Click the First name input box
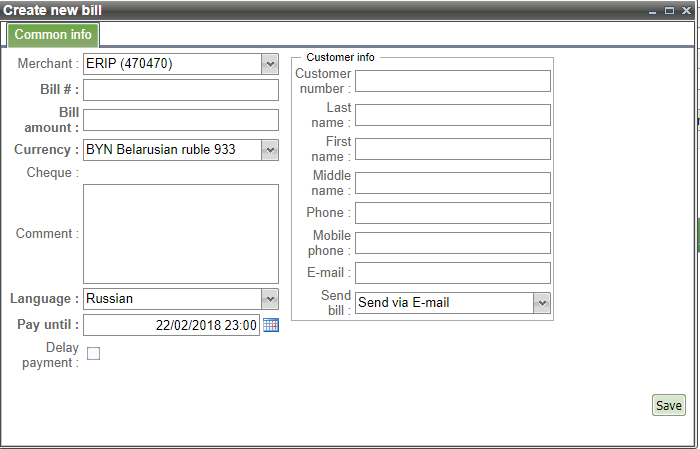 (452, 149)
